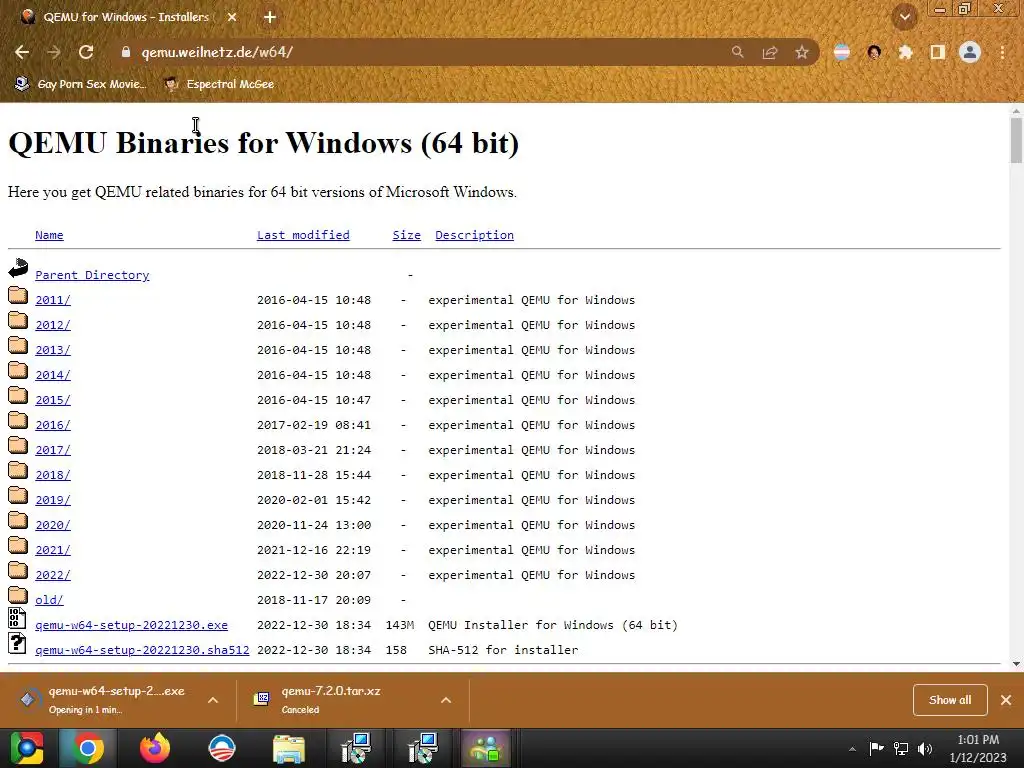This screenshot has height=768, width=1024.
Task: Open Chrome's three-dot menu
Action: point(1002,52)
